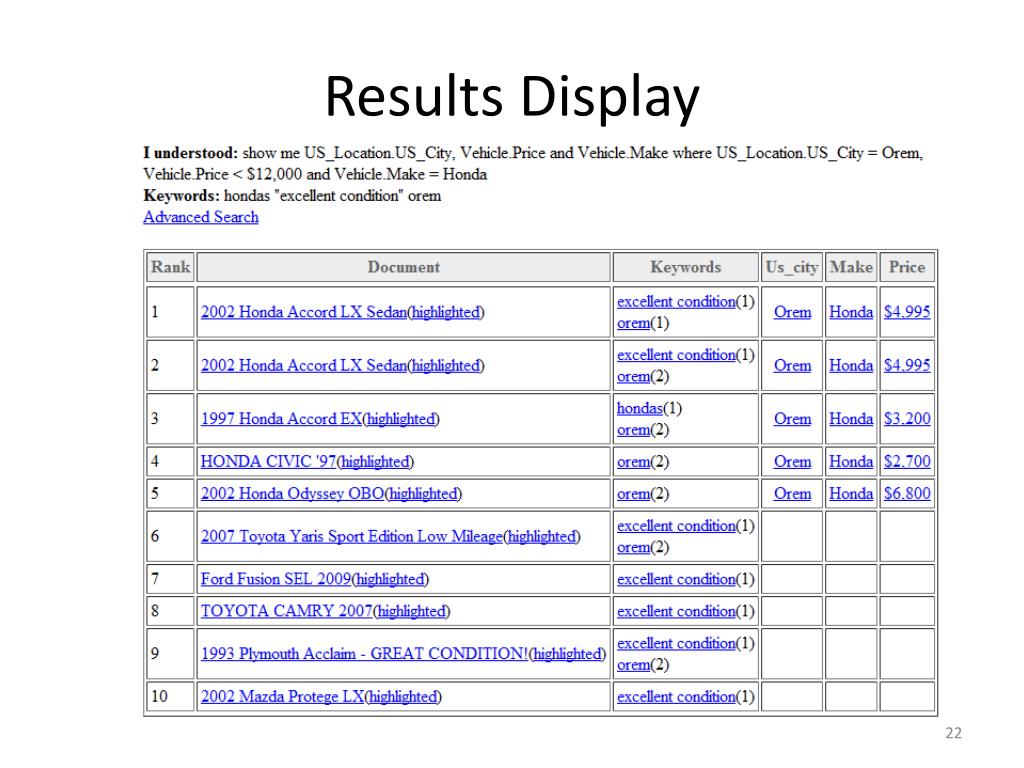This screenshot has width=1024, height=768.
Task: Click highlighted link beside 1997 Honda Accord EX
Action: tap(401, 419)
